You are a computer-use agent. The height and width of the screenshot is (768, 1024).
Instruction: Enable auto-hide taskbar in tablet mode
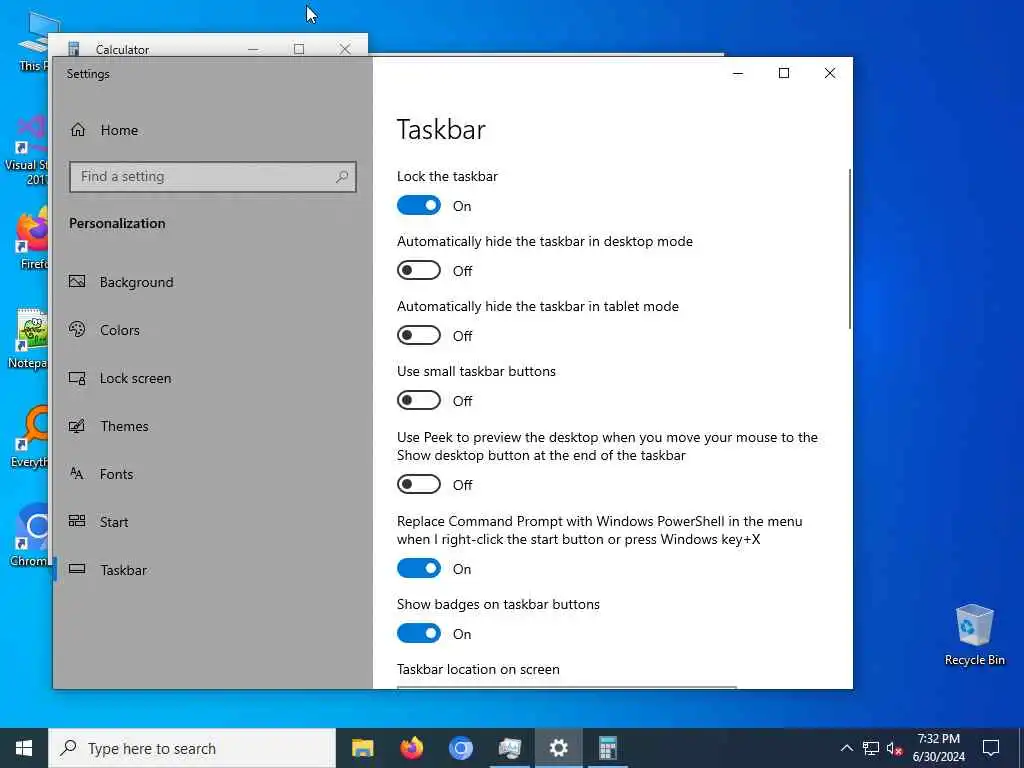419,336
